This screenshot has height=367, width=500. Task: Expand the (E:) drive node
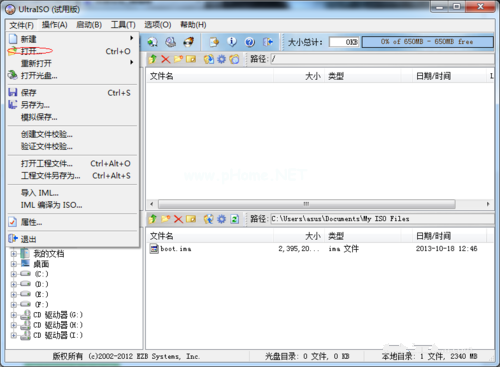(14, 294)
